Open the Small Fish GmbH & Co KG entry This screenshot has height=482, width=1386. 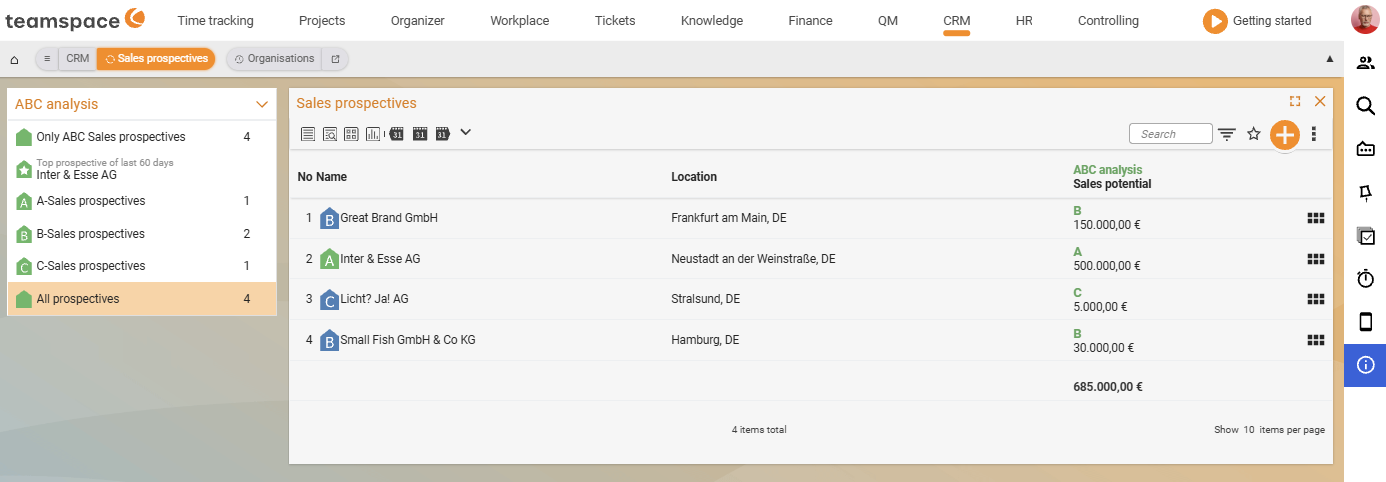[408, 340]
